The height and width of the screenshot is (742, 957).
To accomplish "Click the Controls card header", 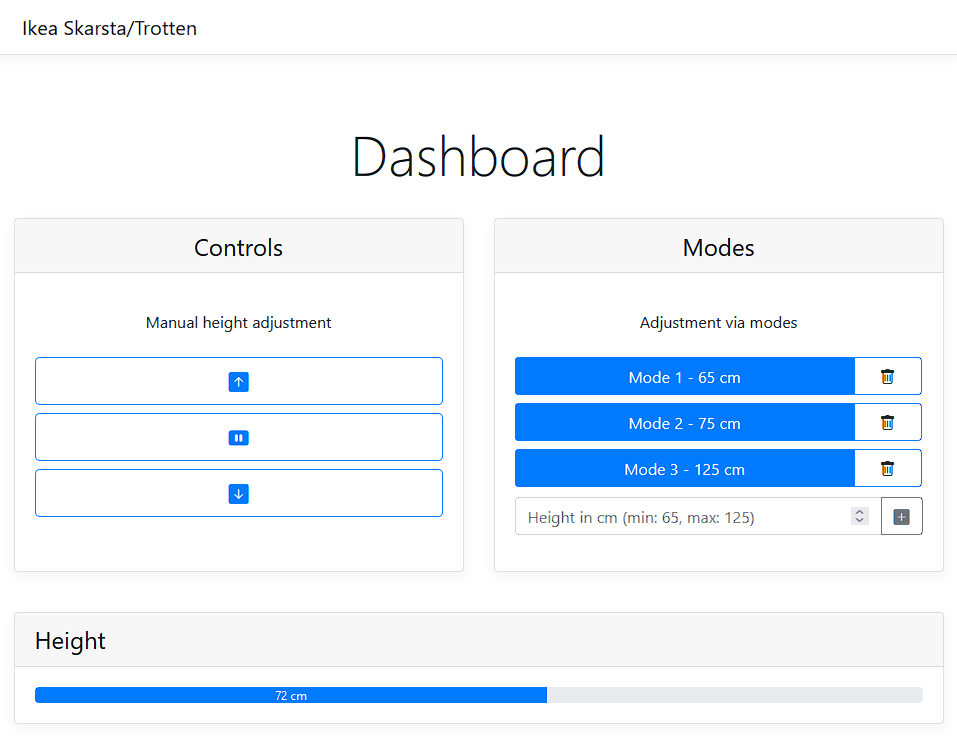I will [239, 247].
